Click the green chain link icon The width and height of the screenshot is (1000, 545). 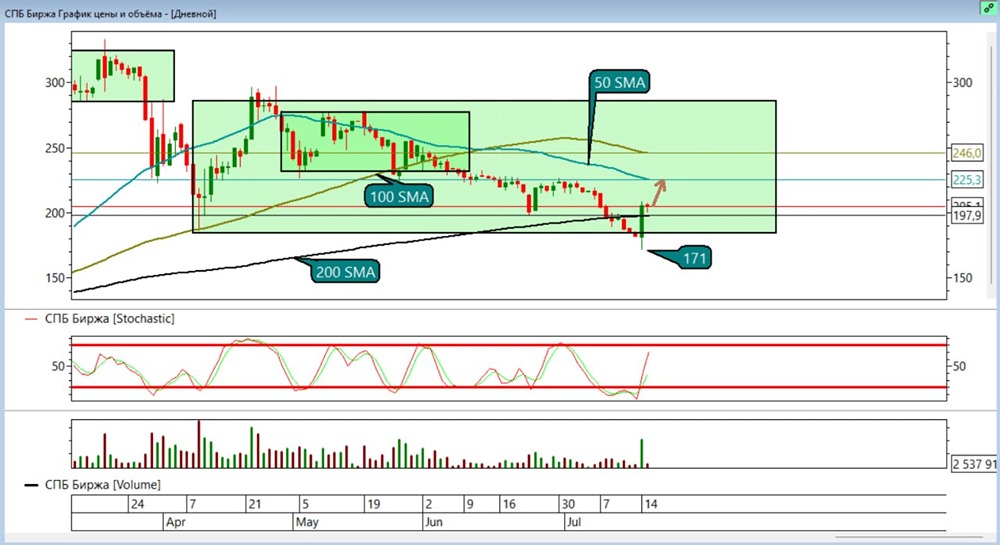[989, 9]
